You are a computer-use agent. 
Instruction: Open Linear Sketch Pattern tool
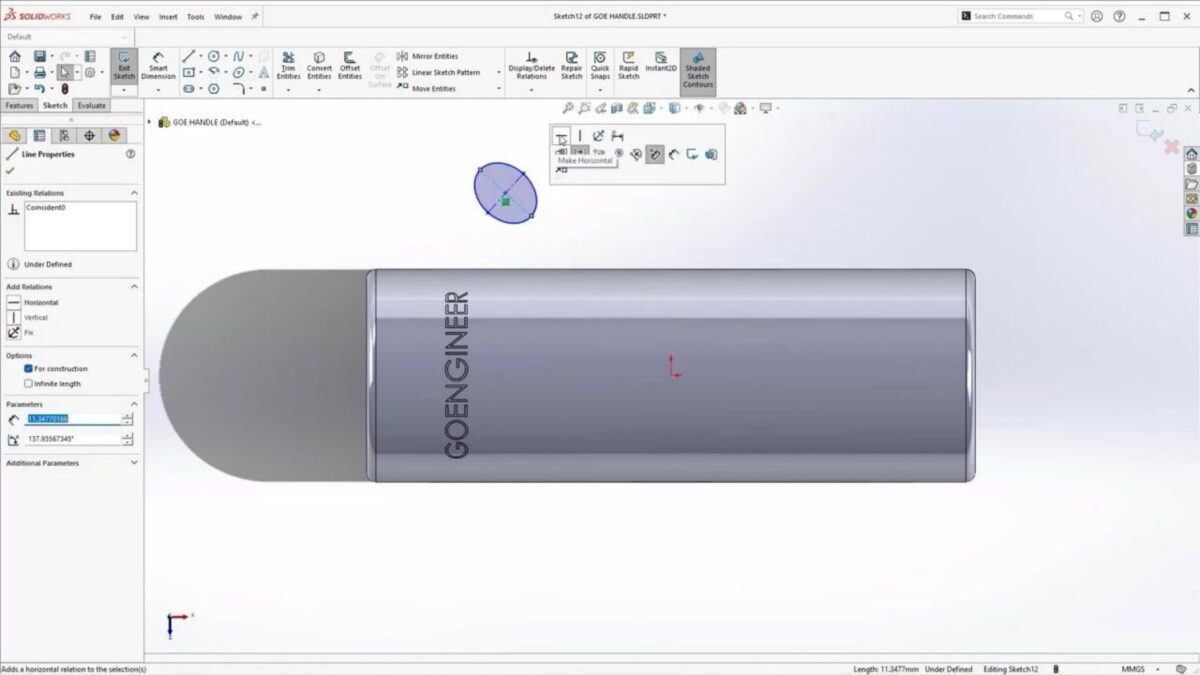point(438,72)
